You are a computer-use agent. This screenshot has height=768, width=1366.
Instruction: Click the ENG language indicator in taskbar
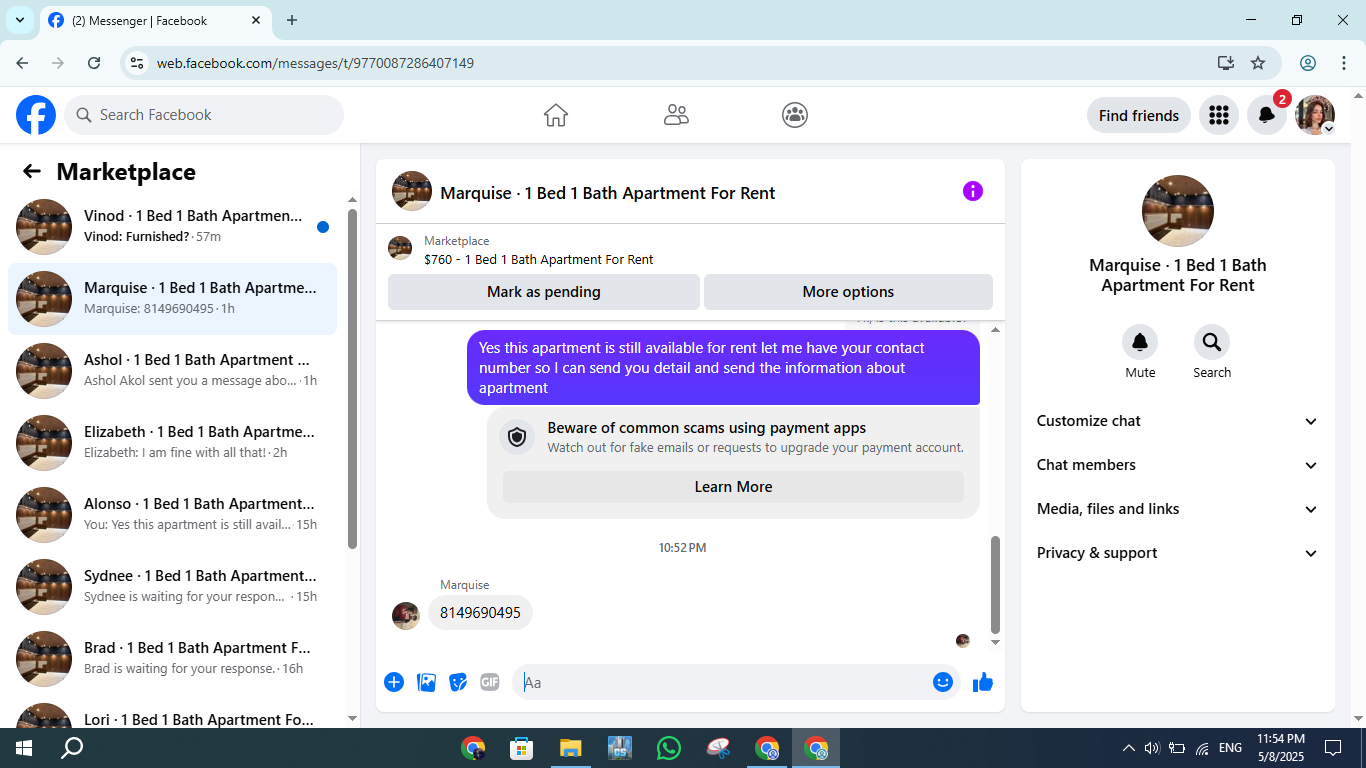pyautogui.click(x=1230, y=748)
